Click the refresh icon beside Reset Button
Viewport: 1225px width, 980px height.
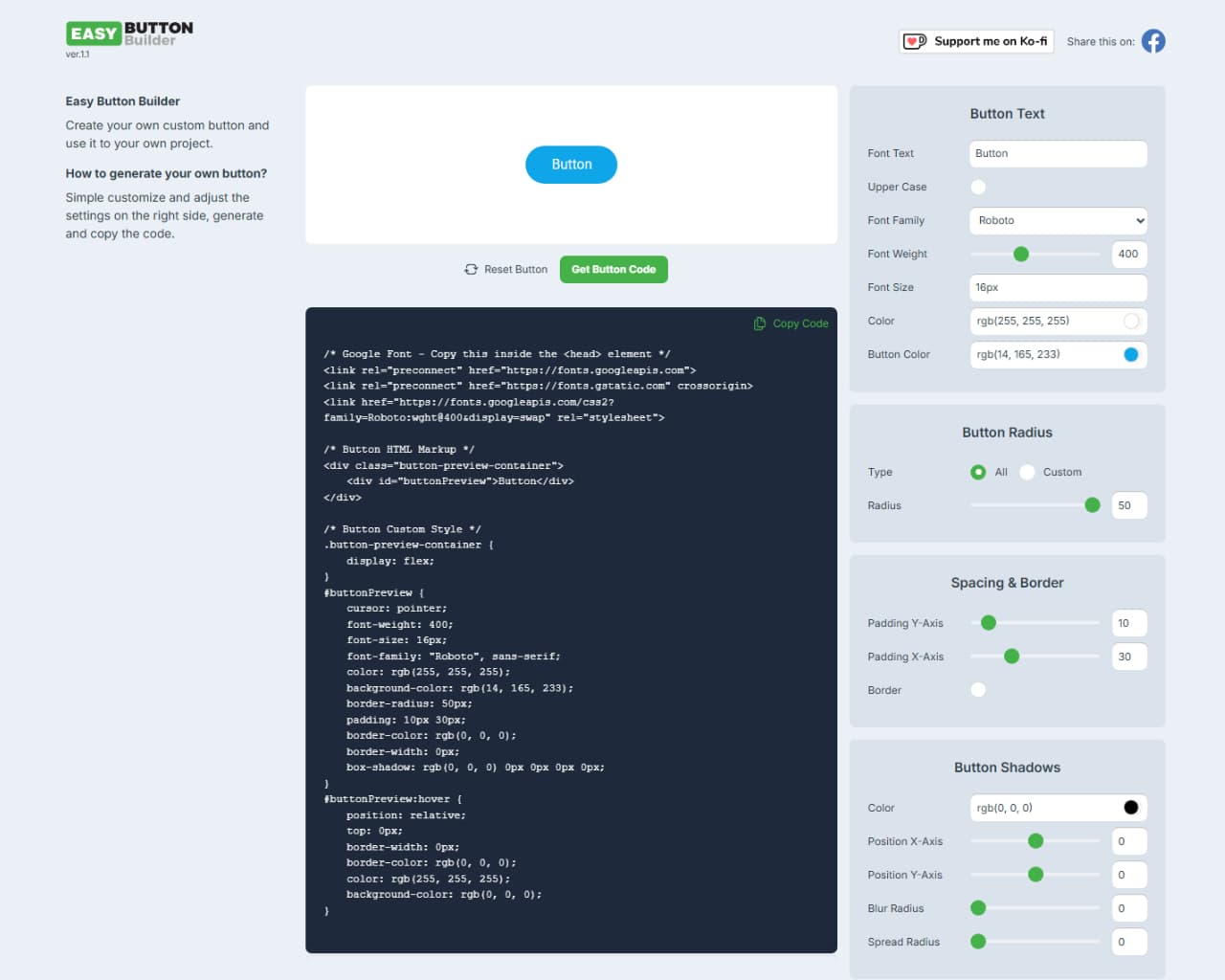click(x=470, y=269)
